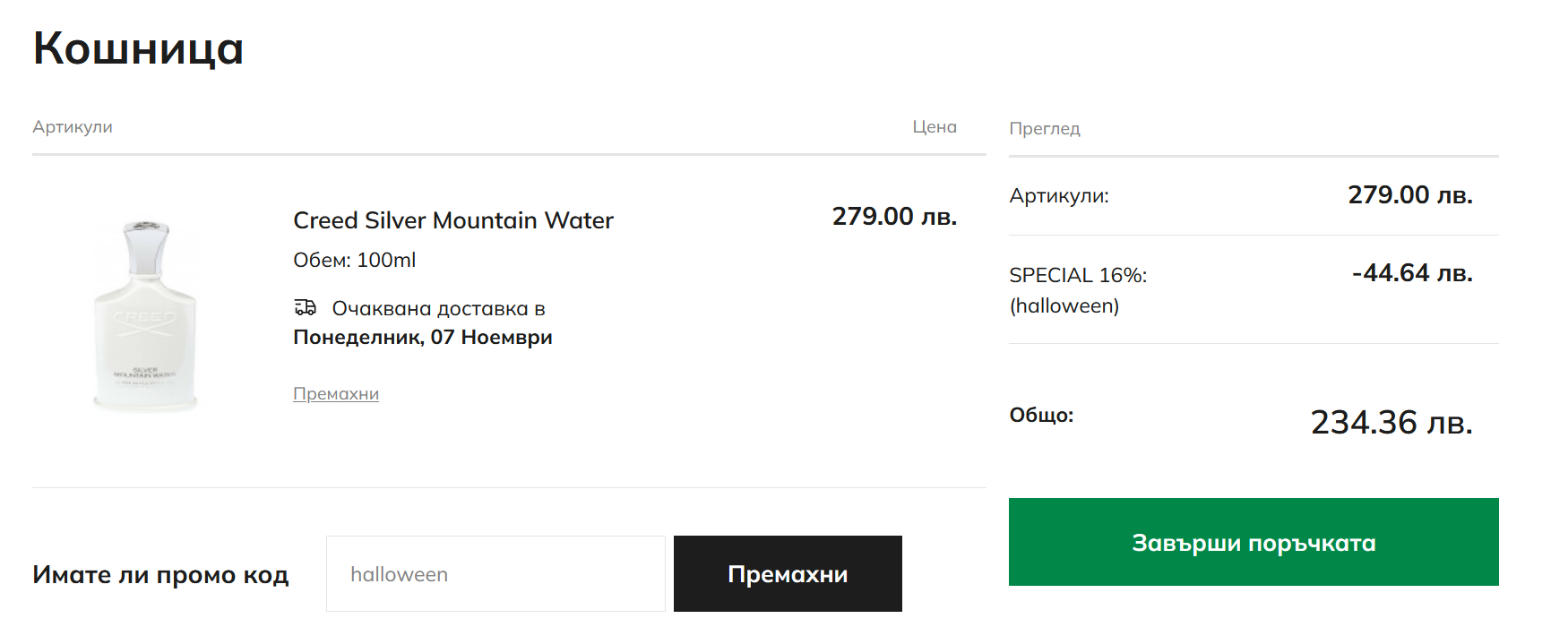This screenshot has height=627, width=1568.
Task: Click the Кошница page heading
Action: tap(138, 48)
